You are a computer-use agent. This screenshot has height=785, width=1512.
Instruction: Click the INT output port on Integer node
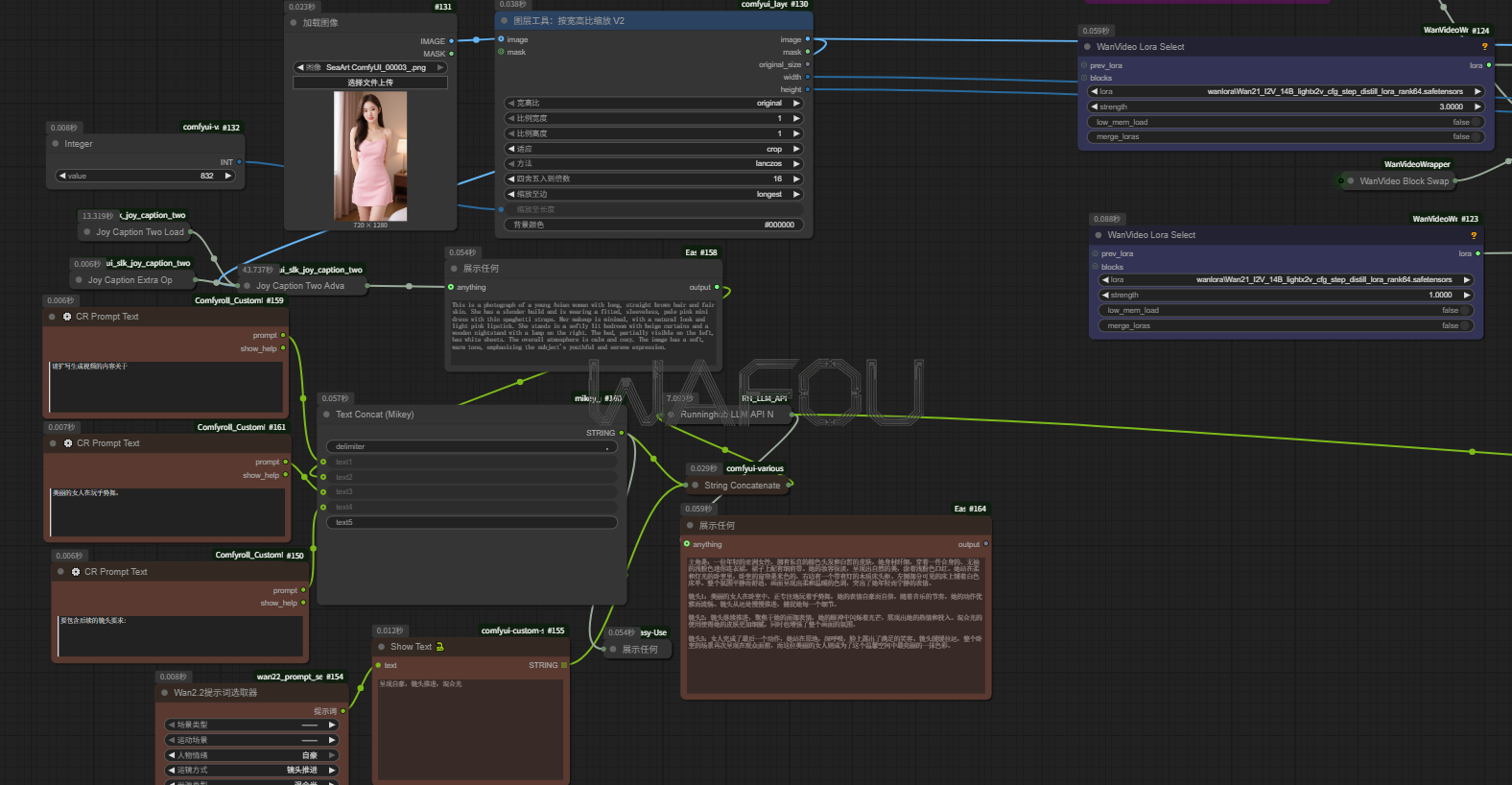coord(239,162)
